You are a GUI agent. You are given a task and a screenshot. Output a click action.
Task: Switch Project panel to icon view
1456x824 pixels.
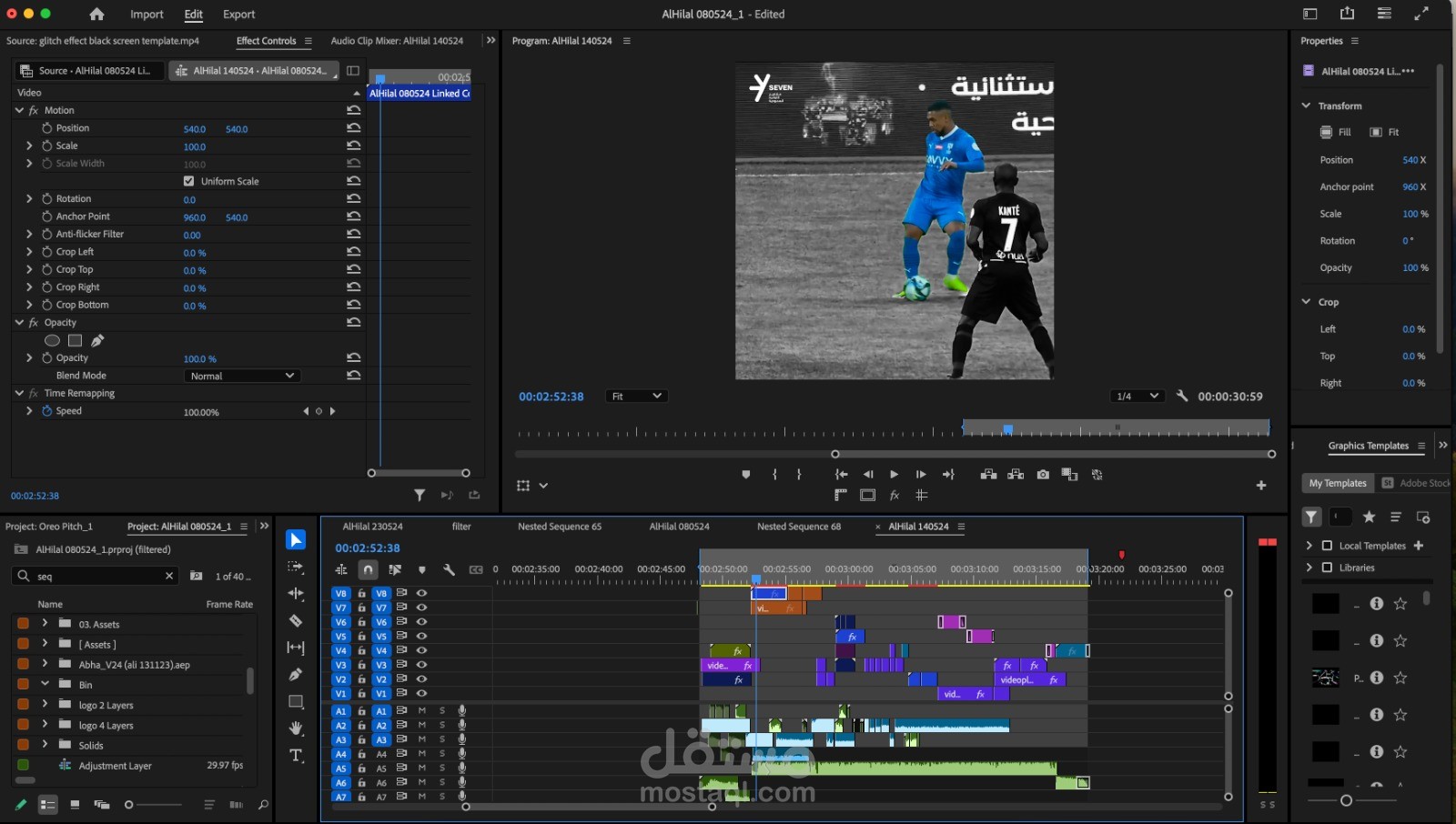tap(75, 805)
